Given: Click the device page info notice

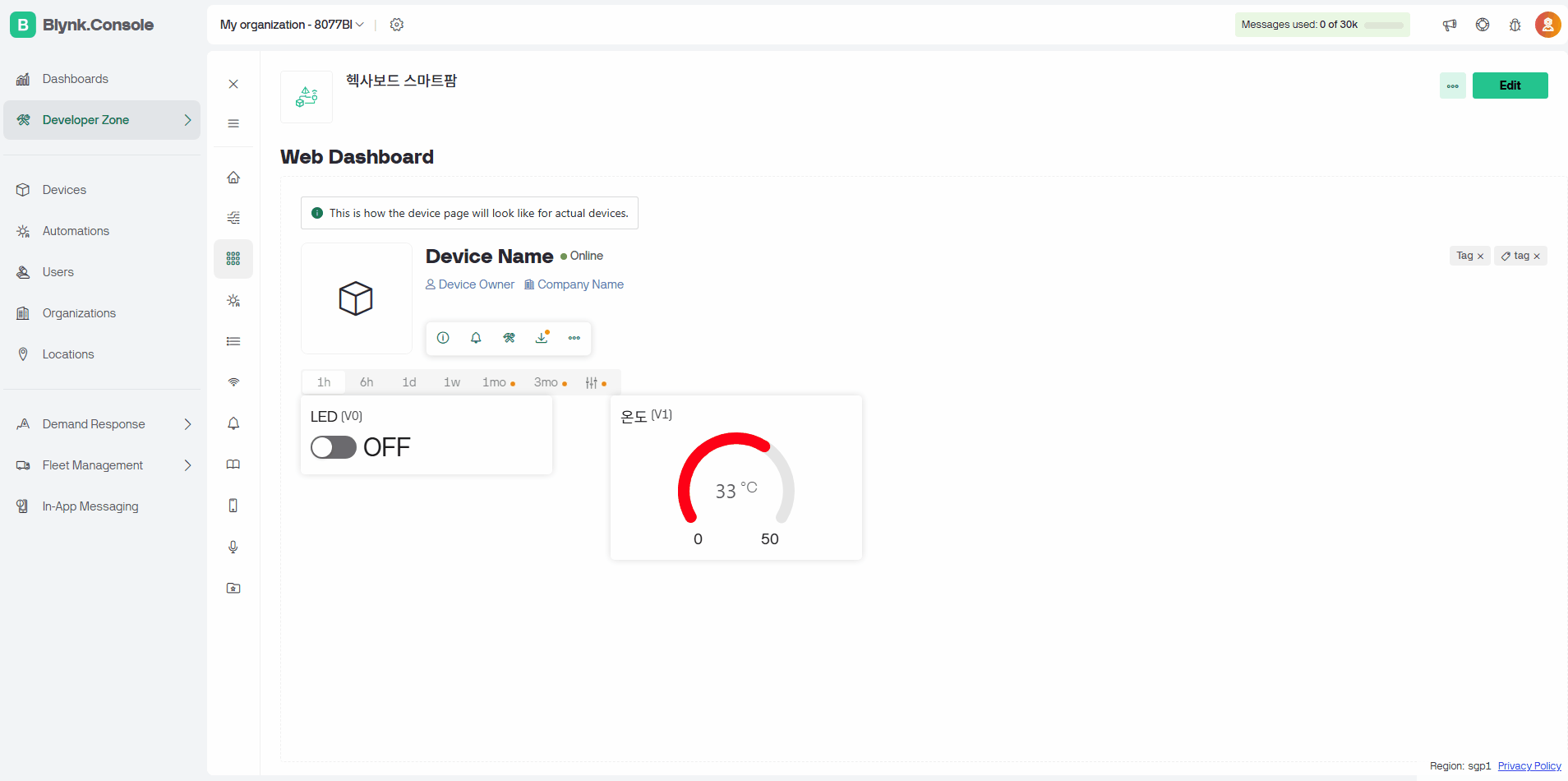Looking at the screenshot, I should coord(469,213).
